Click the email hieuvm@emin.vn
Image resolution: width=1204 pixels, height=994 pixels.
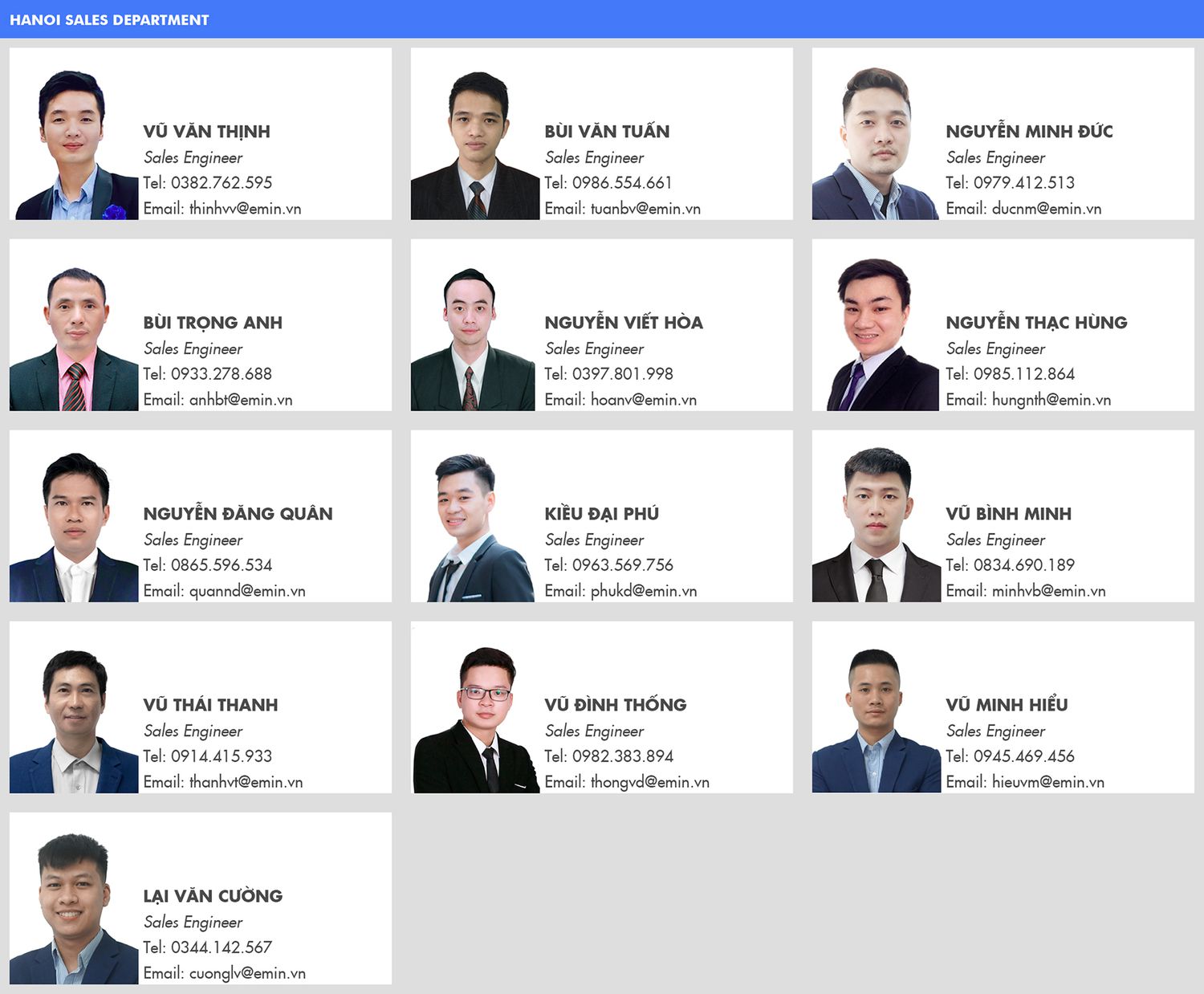pos(1048,782)
